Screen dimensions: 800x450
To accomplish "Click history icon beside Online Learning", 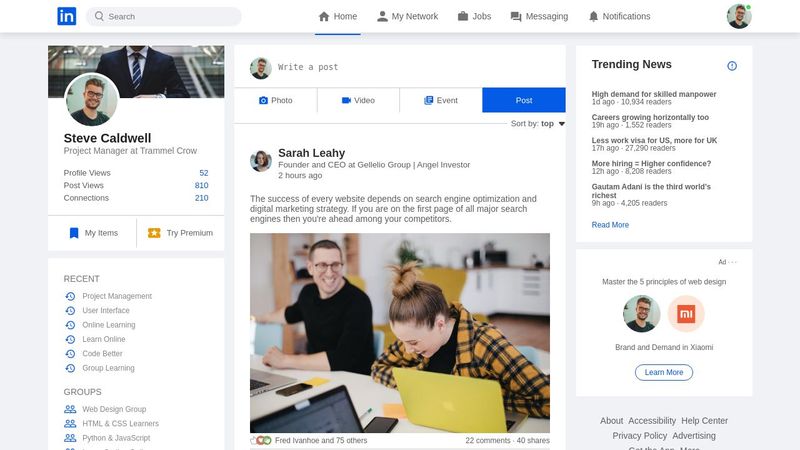I will (x=70, y=325).
